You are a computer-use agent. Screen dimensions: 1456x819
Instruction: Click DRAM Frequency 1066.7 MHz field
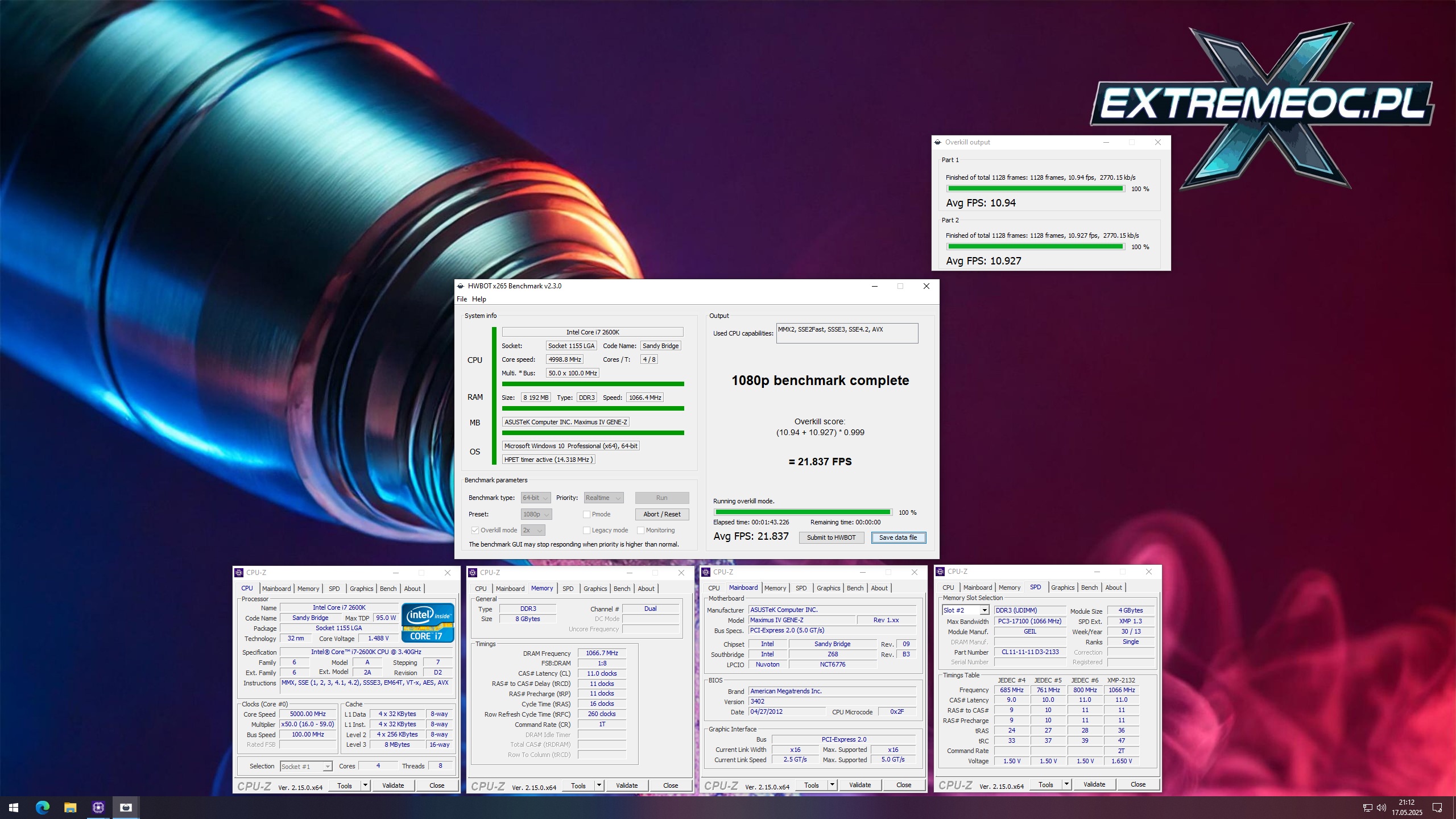point(602,653)
